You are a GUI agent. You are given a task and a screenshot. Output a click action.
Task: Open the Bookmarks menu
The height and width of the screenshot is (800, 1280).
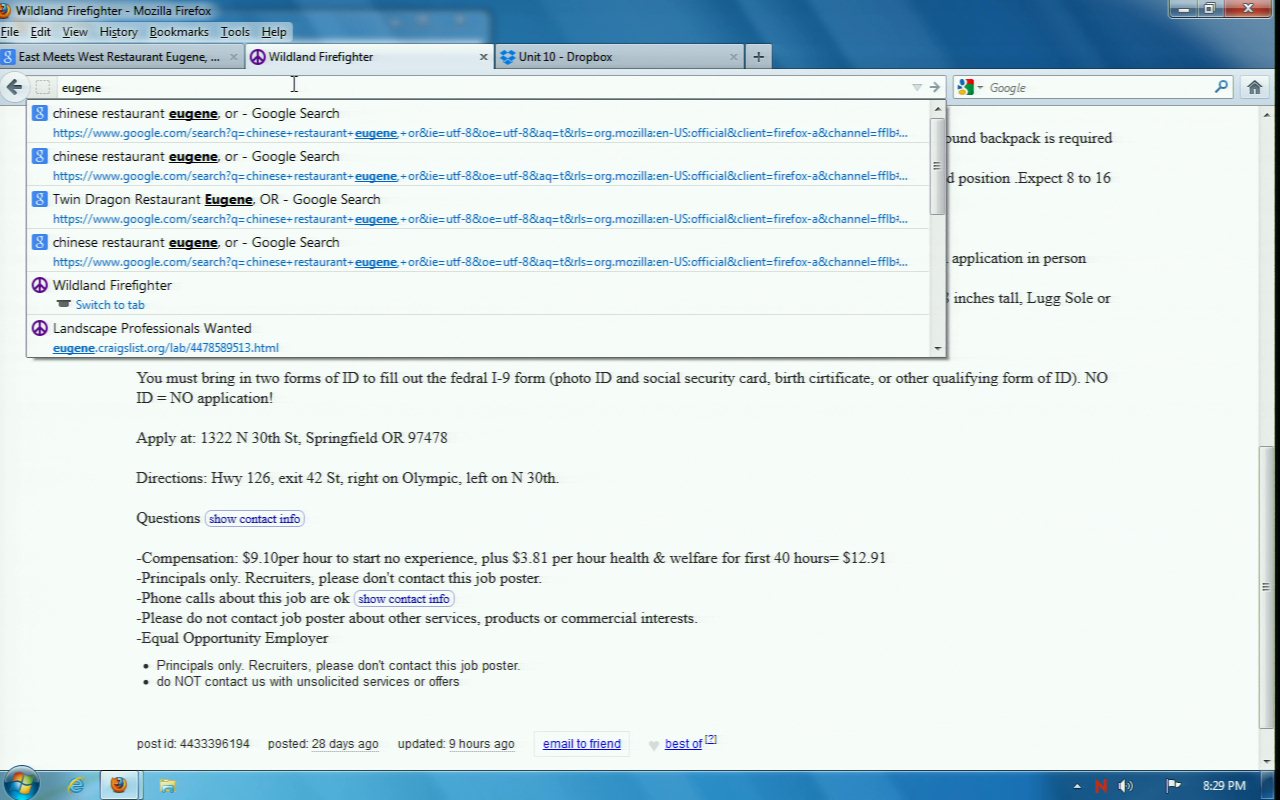(x=179, y=32)
